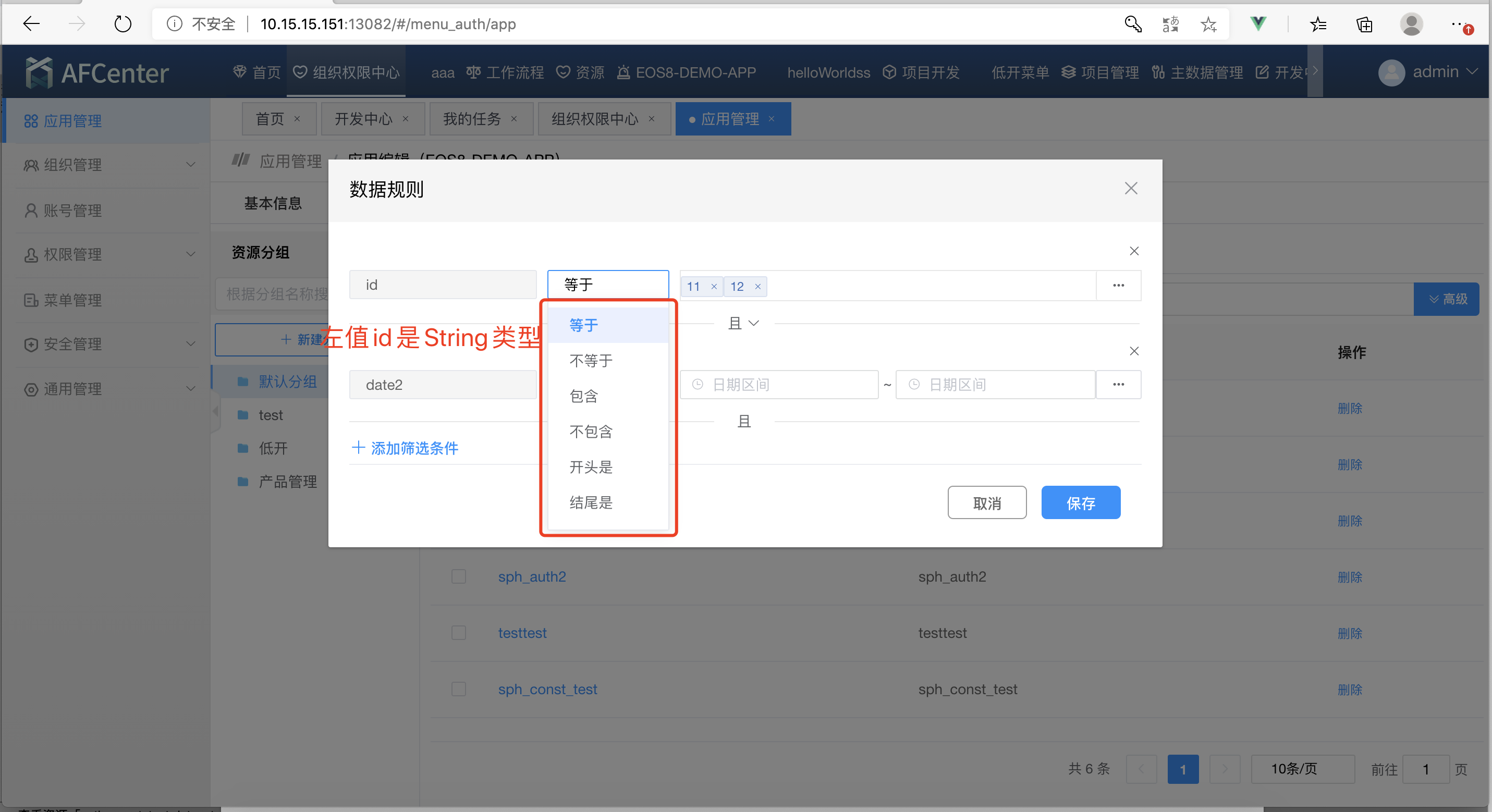The image size is (1492, 812).
Task: Reload the page with the browser refresh icon
Action: 122,24
